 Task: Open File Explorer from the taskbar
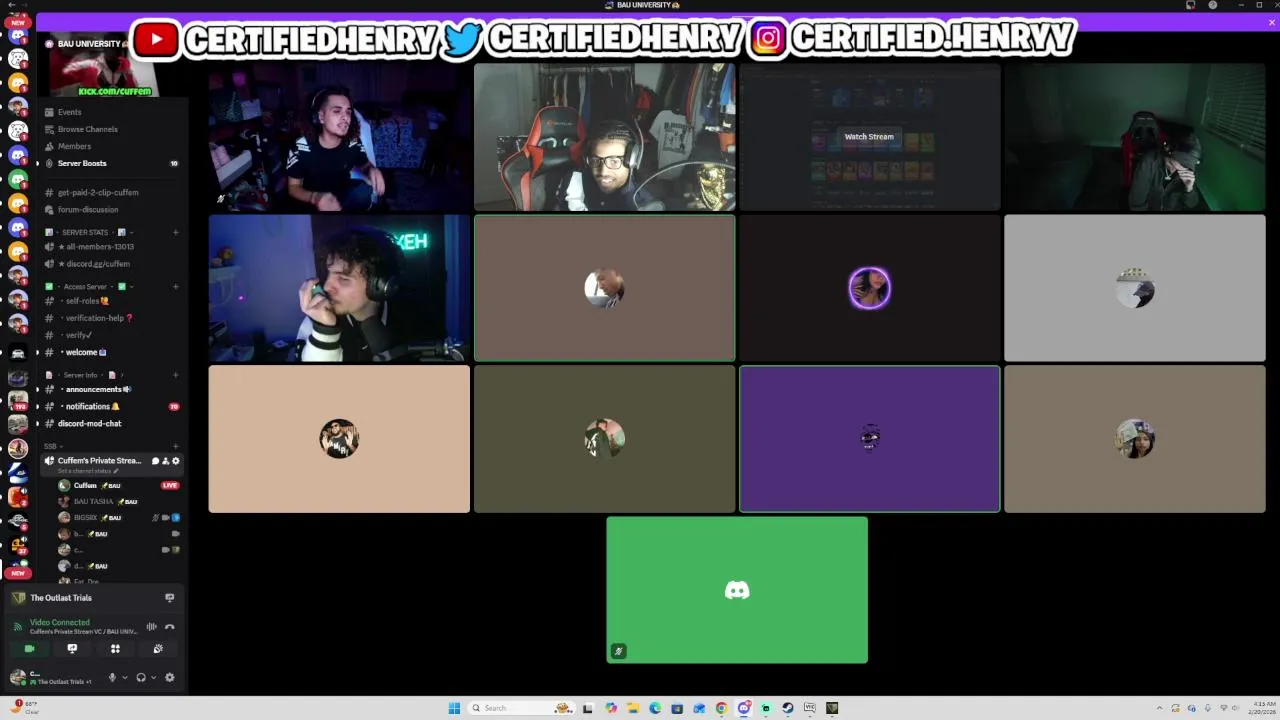tap(633, 708)
